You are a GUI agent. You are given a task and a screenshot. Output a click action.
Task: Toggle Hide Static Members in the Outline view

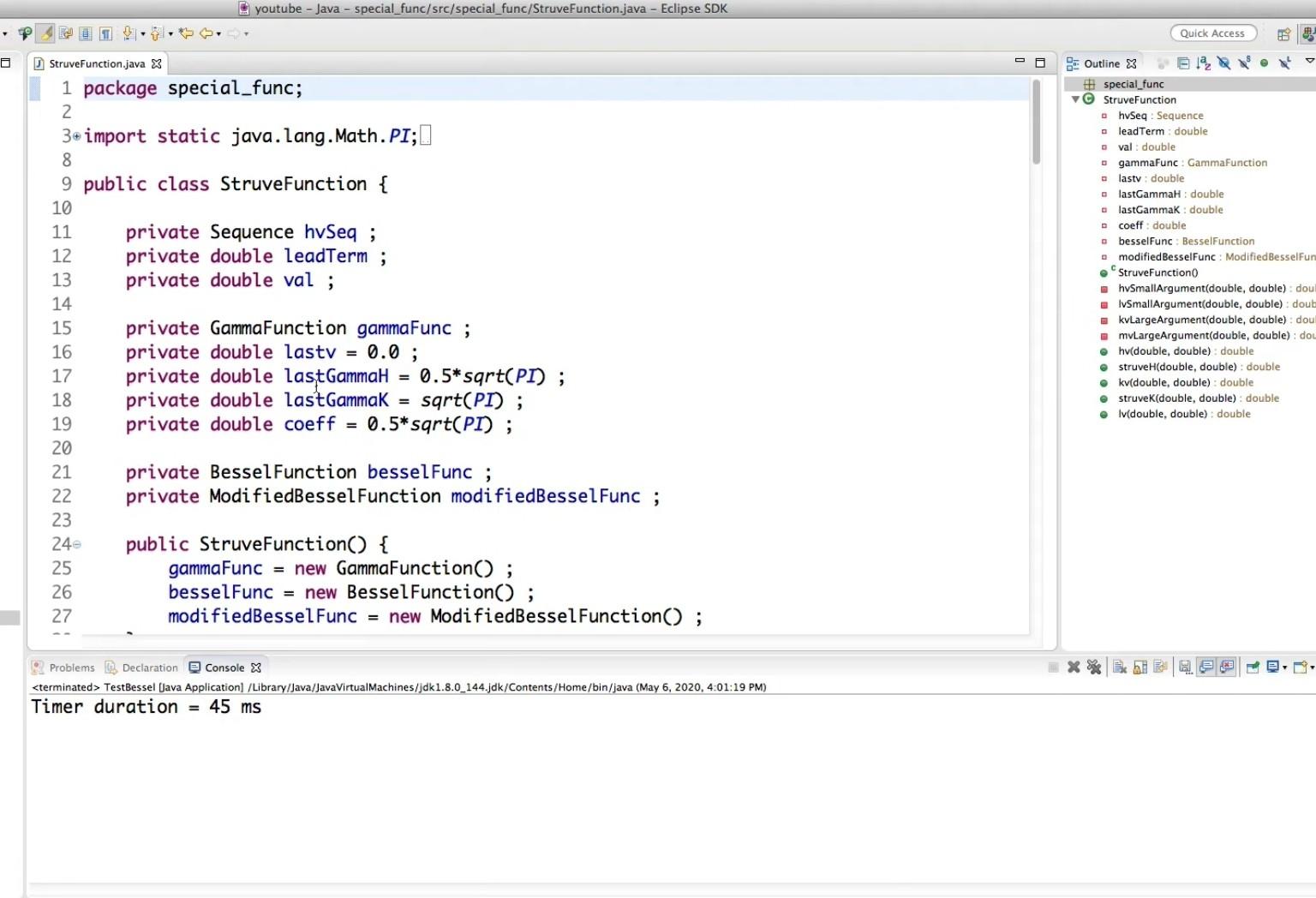[x=1244, y=63]
